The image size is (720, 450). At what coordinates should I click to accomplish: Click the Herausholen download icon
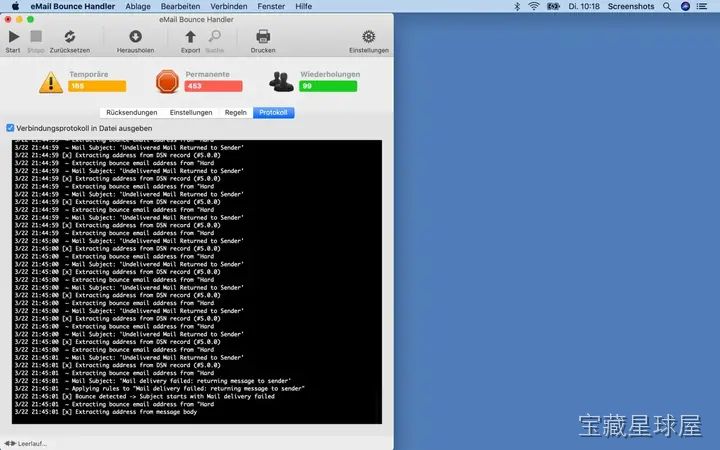coord(135,36)
